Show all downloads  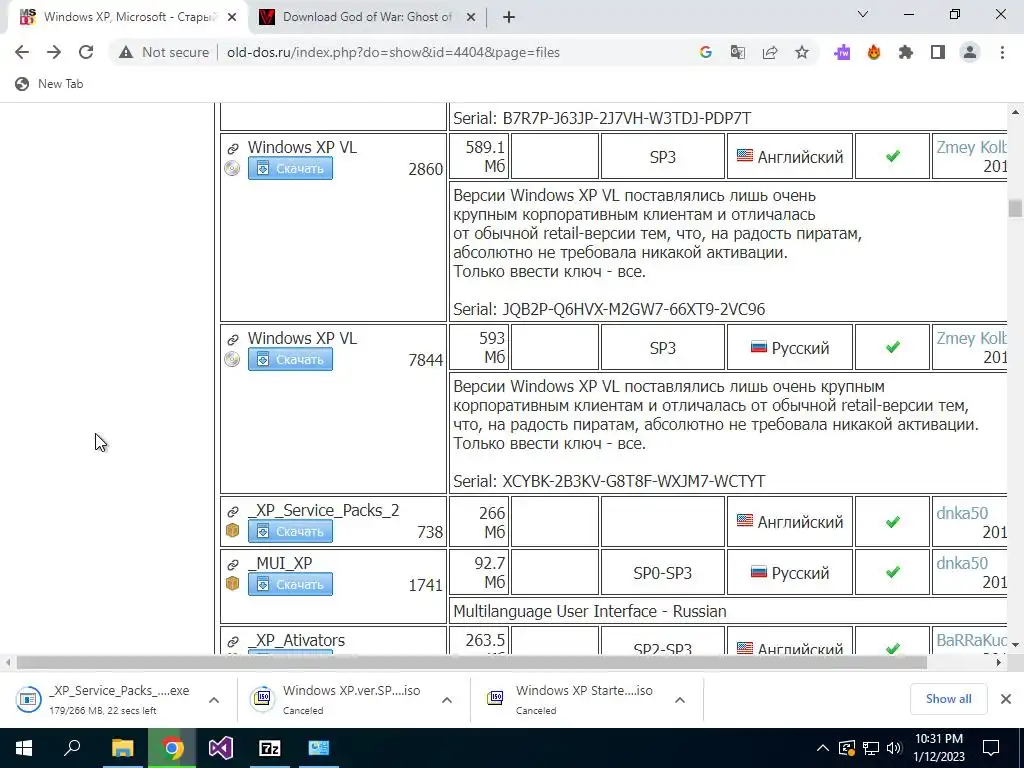[948, 699]
